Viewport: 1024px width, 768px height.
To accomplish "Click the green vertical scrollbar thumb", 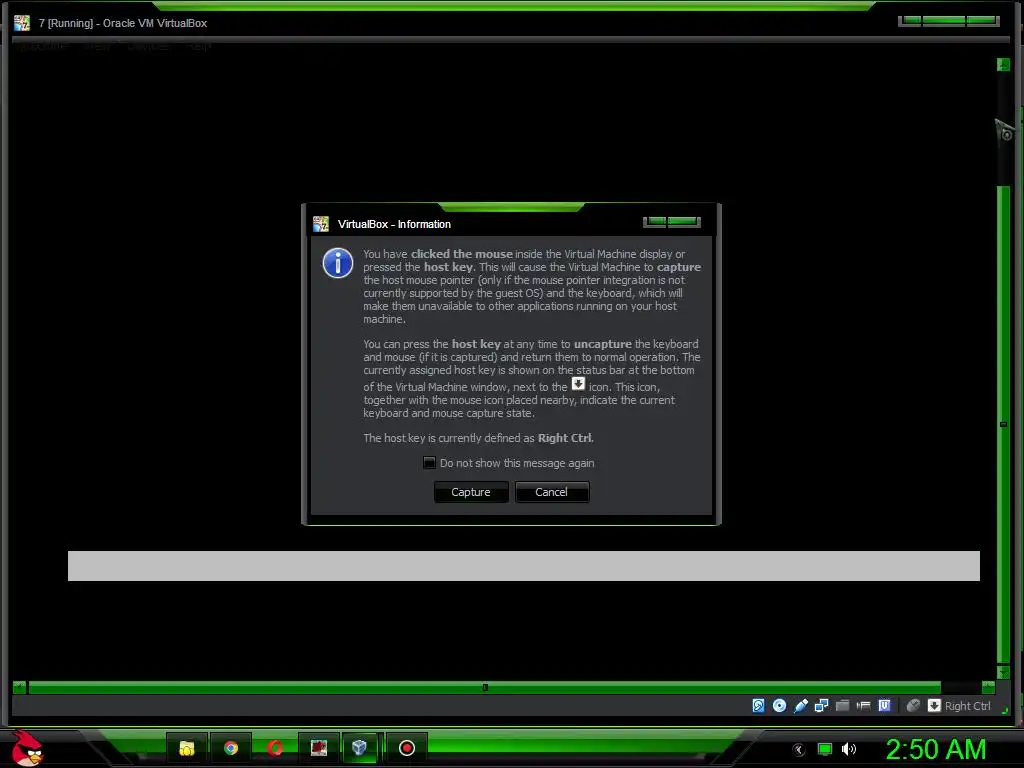I will [1004, 424].
